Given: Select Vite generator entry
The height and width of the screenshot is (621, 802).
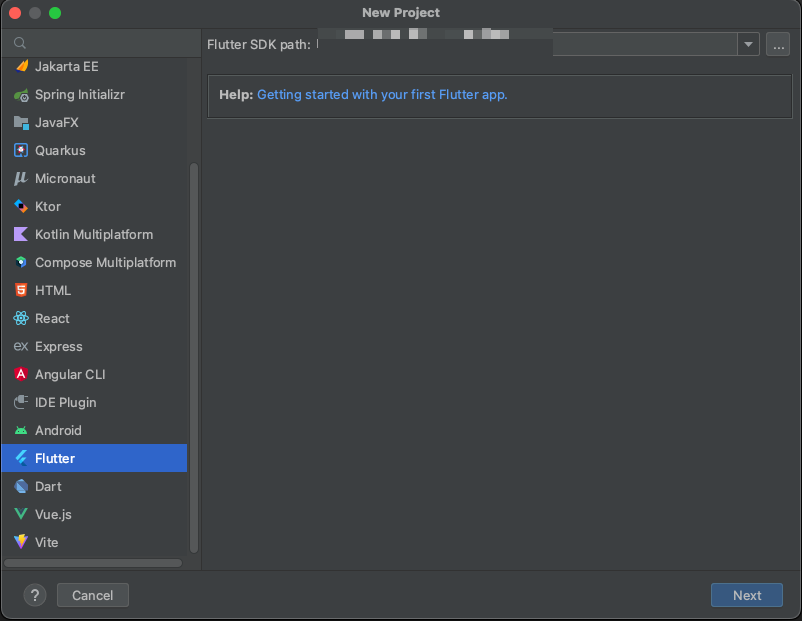Looking at the screenshot, I should tap(95, 542).
